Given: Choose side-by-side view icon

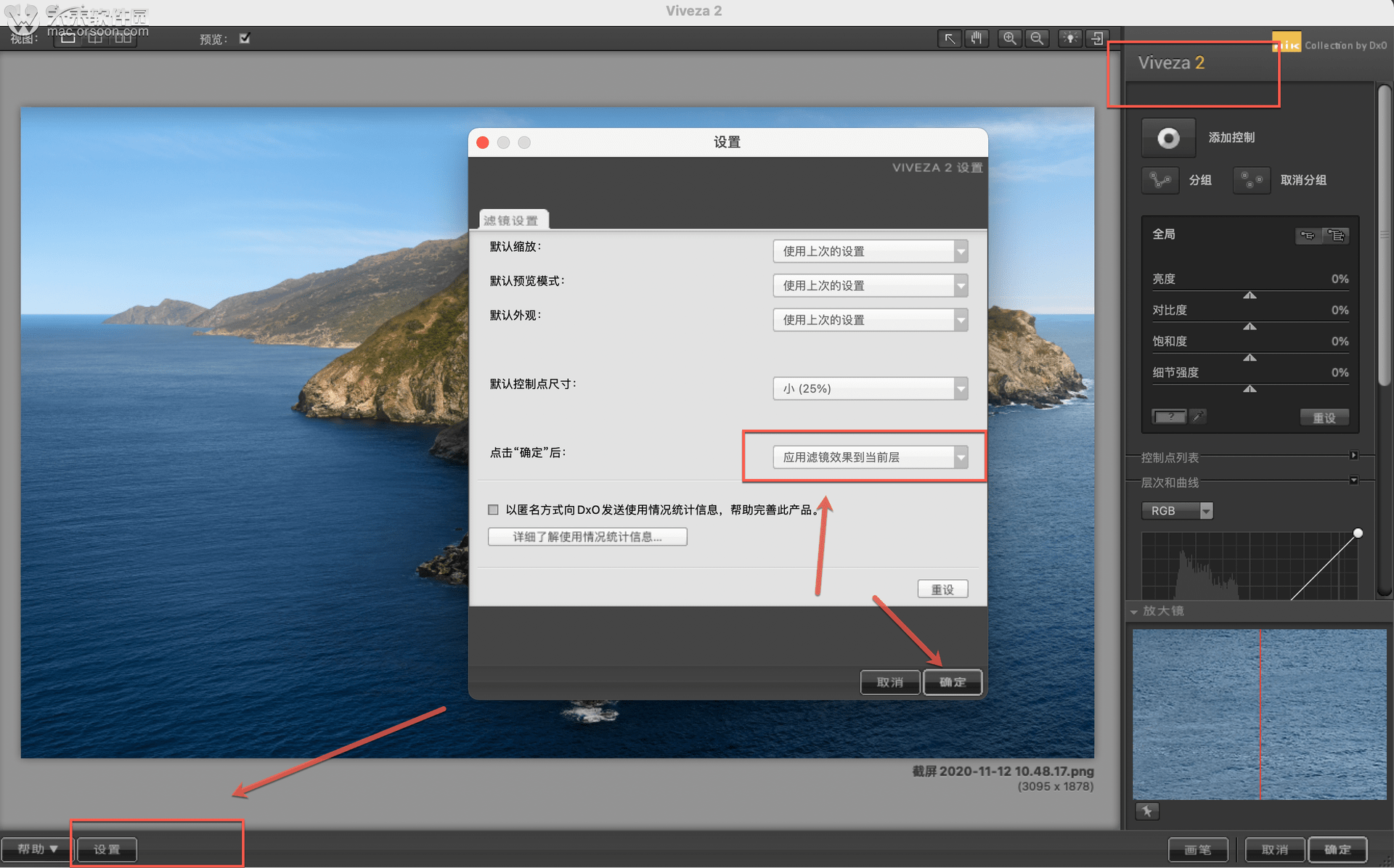Looking at the screenshot, I should tap(123, 38).
